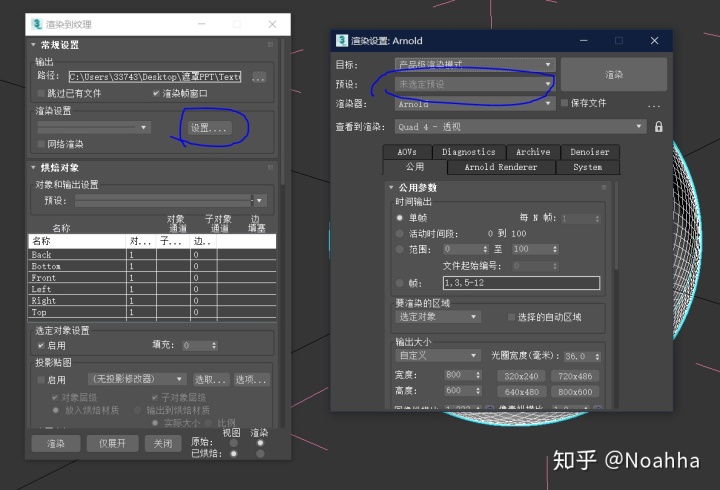Select the 帧 radio button
The image size is (720, 490).
click(x=399, y=283)
